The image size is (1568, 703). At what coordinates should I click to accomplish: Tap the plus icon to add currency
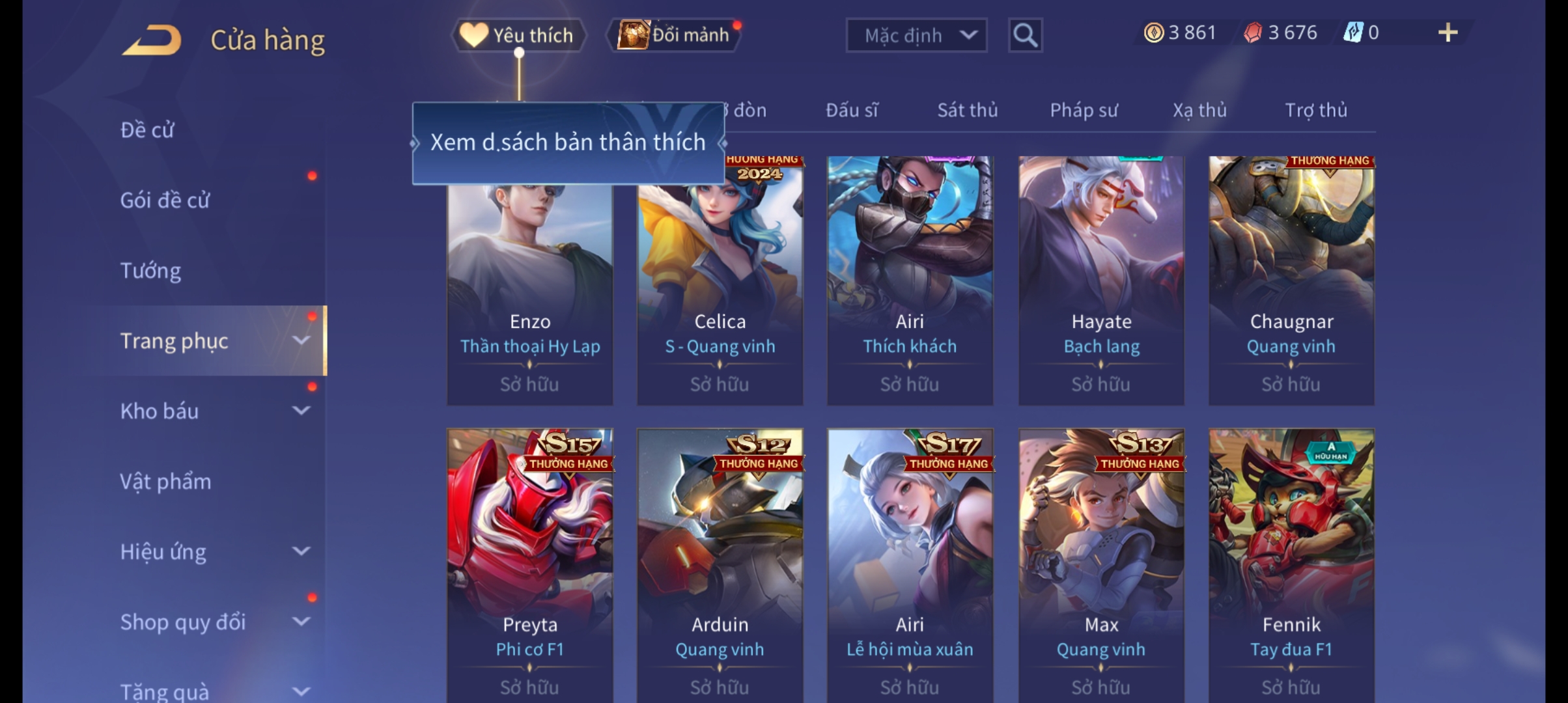pos(1448,33)
